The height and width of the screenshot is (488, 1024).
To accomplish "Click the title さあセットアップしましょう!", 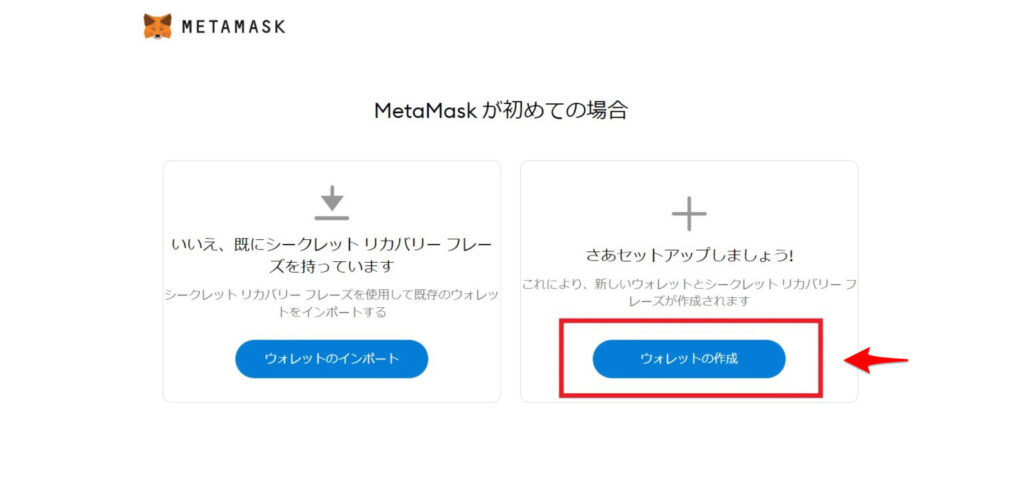I will coord(689,256).
